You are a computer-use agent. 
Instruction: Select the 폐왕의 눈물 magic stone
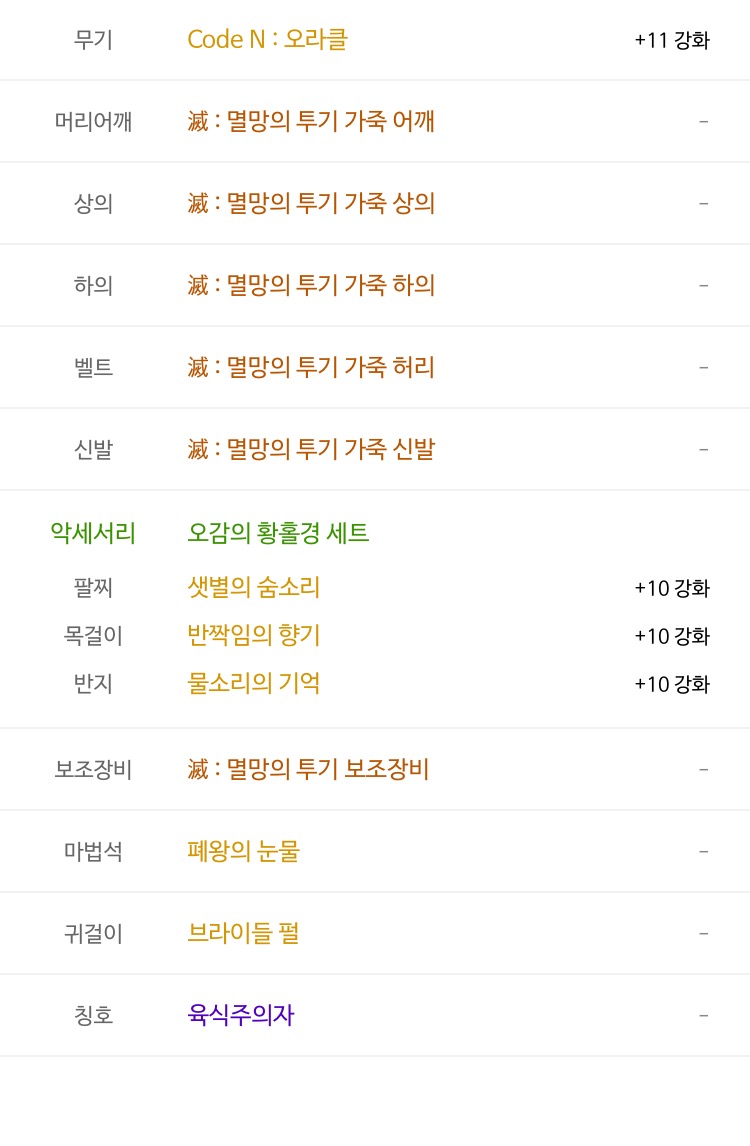click(x=243, y=852)
